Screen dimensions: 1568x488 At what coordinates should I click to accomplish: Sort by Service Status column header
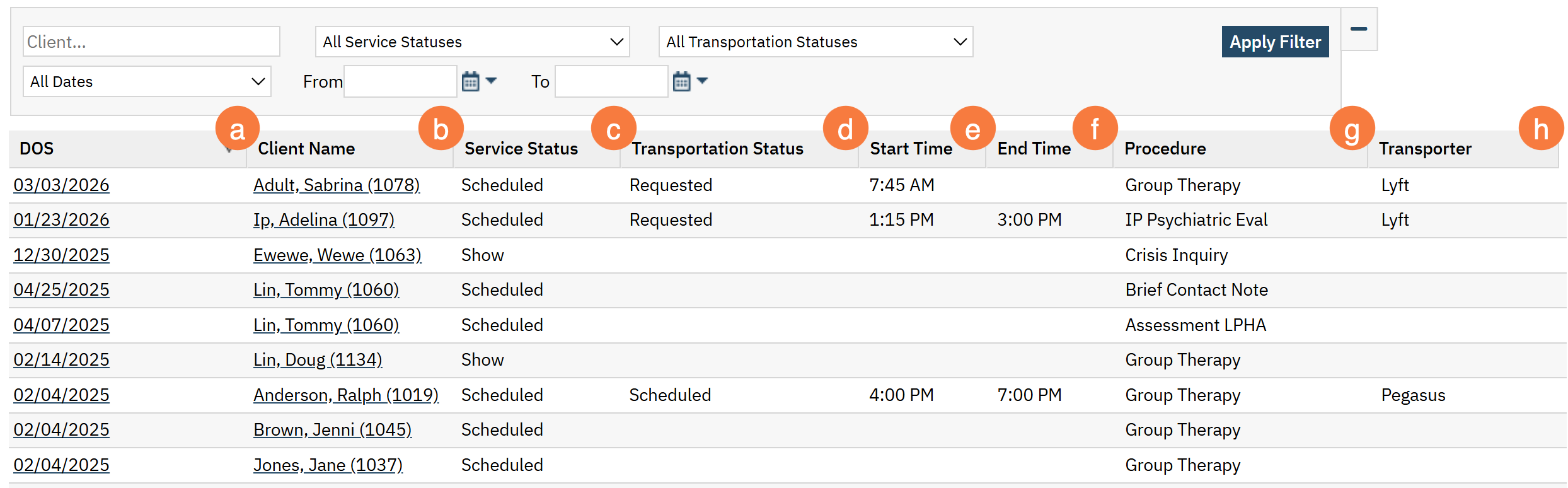[x=521, y=149]
